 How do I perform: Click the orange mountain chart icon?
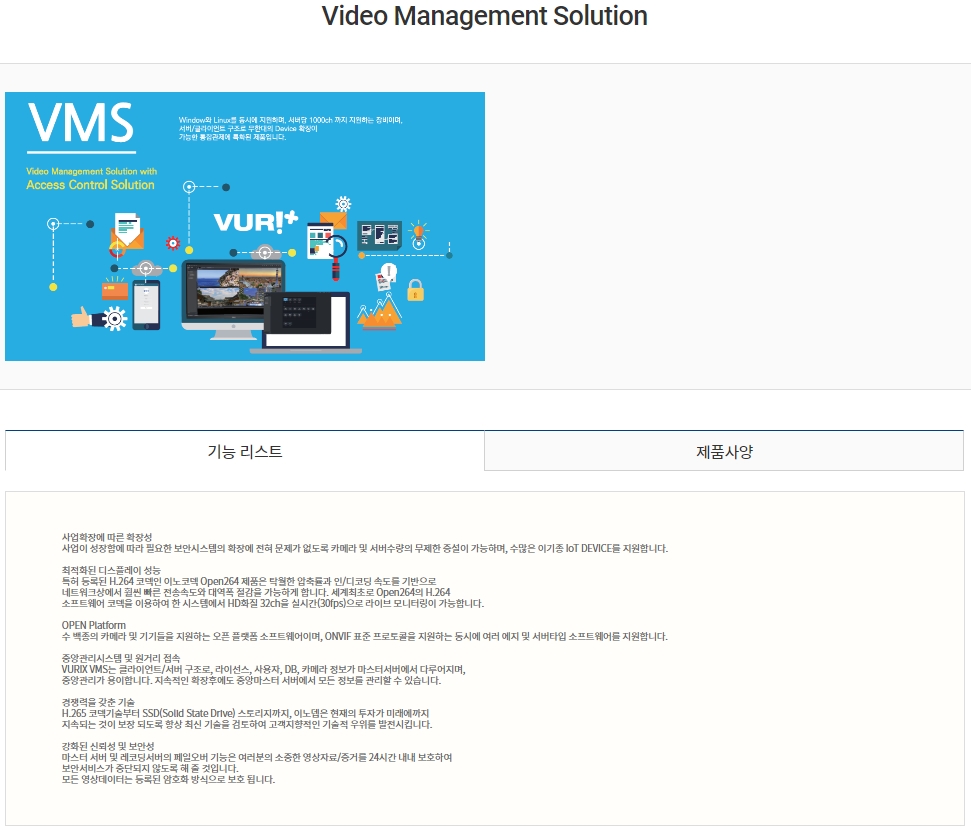pos(380,310)
